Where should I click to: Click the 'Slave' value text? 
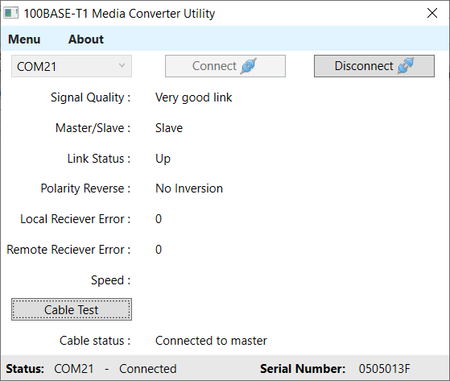click(x=169, y=128)
